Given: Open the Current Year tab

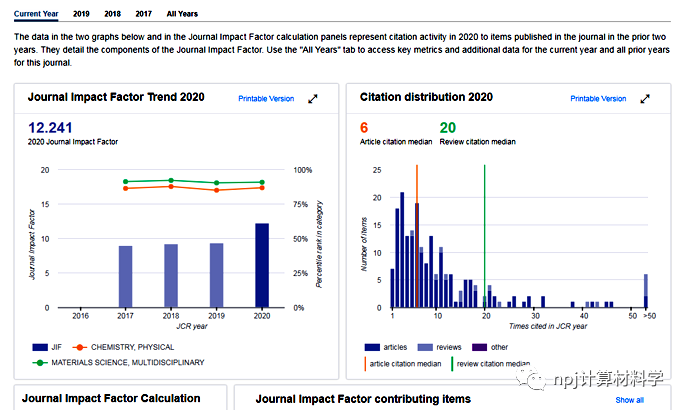Looking at the screenshot, I should point(36,14).
